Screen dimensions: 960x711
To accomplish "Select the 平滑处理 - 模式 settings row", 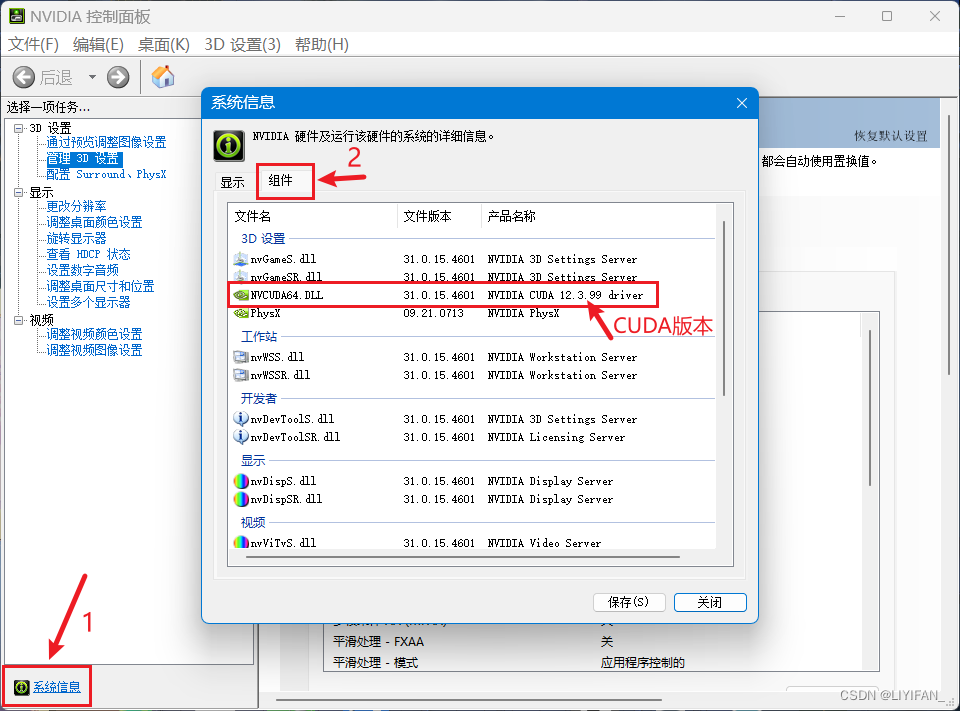I will 594,663.
